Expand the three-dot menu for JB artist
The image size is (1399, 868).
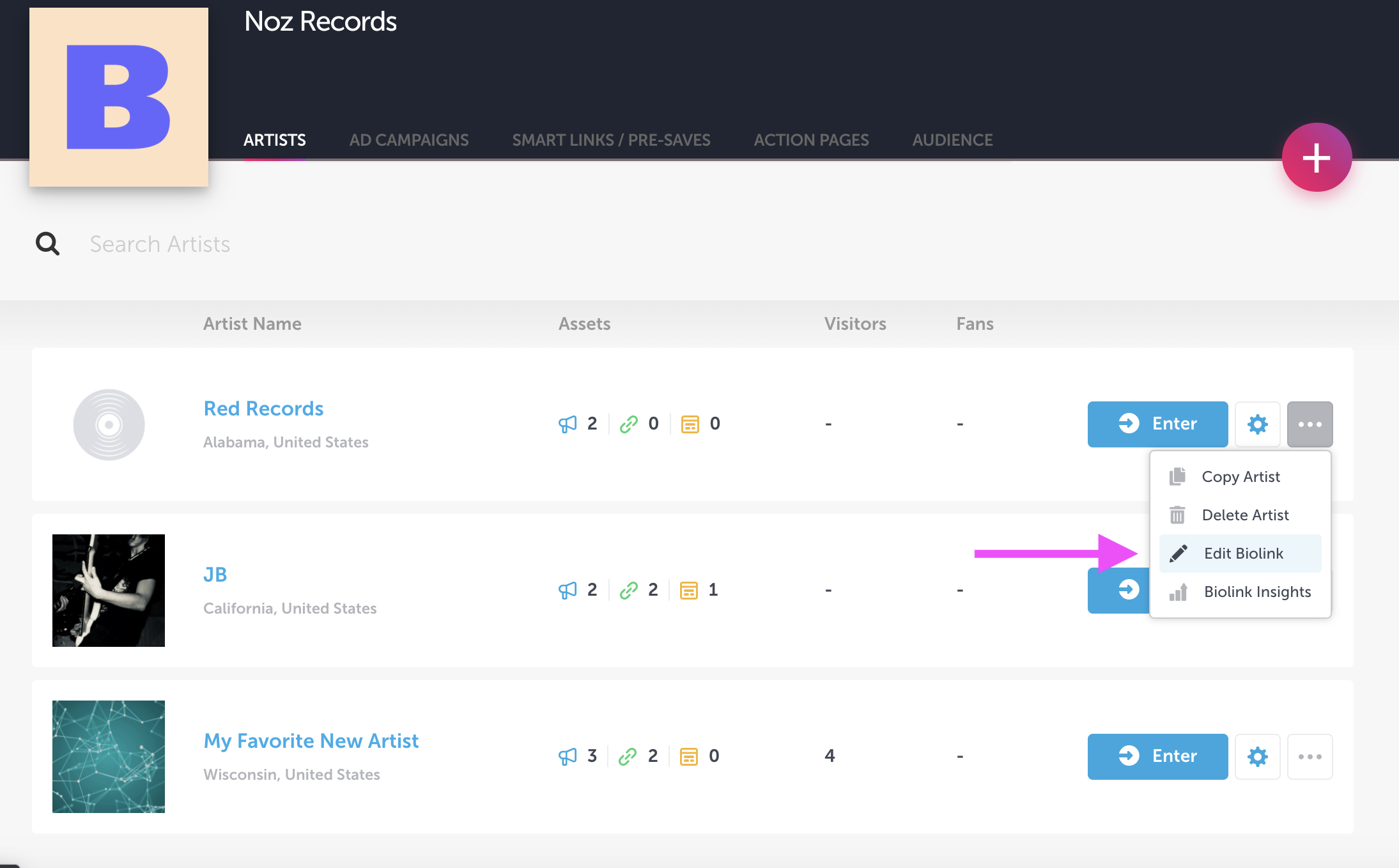point(1309,590)
